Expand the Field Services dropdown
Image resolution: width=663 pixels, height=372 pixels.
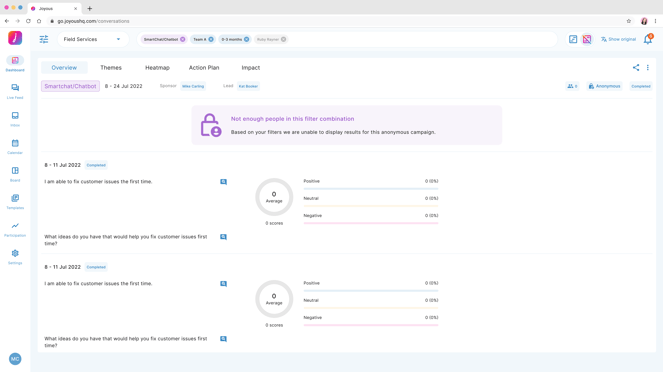(x=92, y=39)
